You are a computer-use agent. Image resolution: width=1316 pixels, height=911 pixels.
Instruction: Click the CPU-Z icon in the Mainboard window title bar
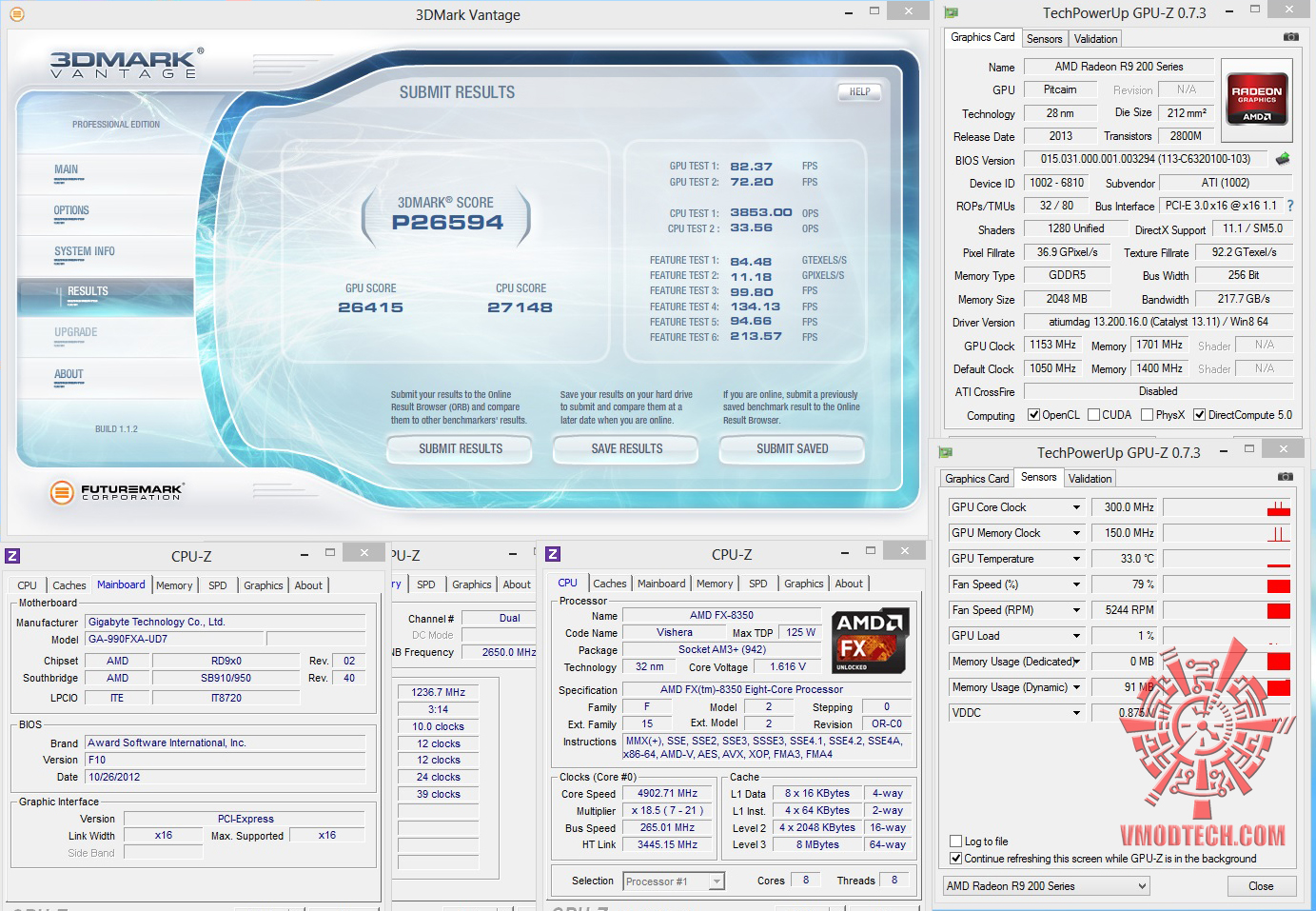tap(12, 556)
